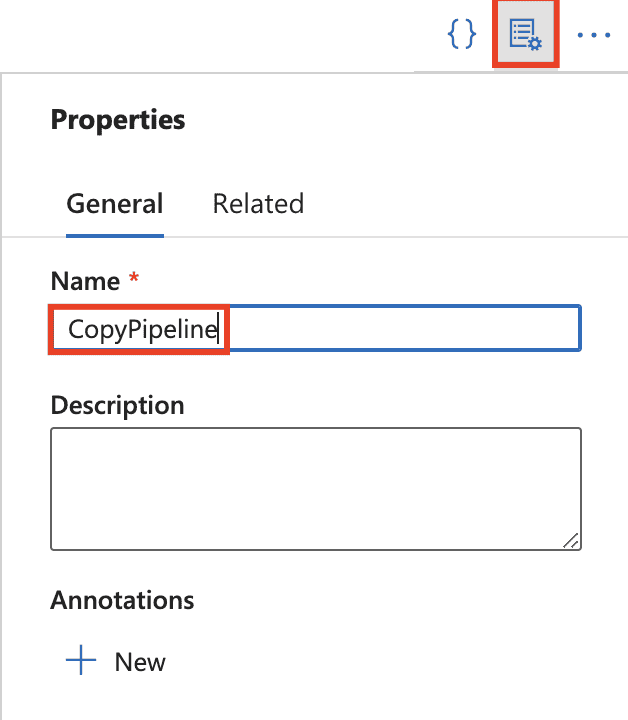This screenshot has width=628, height=720.
Task: Click empty toolbar area left of code icon
Action: (x=250, y=35)
